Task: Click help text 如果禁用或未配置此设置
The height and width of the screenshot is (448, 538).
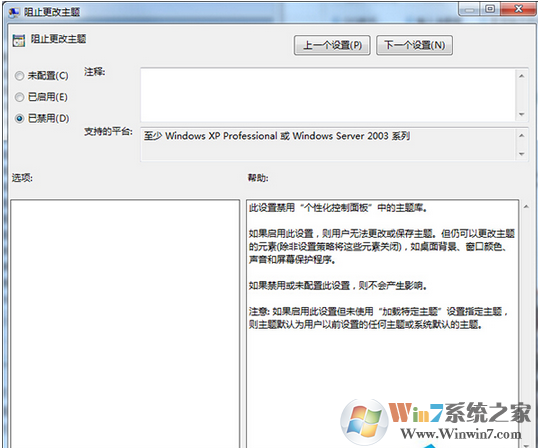Action: pos(338,285)
